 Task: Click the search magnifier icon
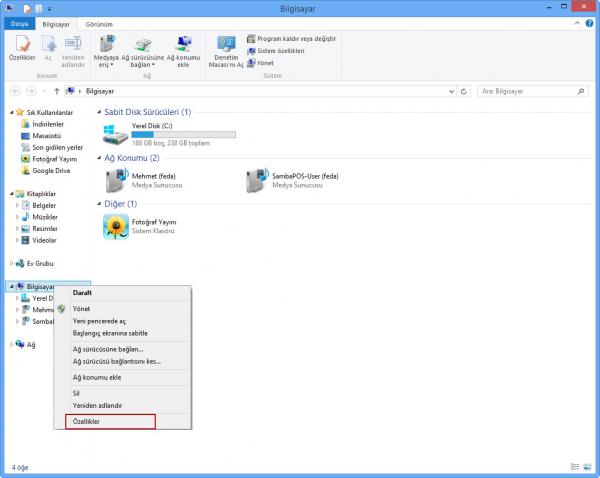pos(581,91)
